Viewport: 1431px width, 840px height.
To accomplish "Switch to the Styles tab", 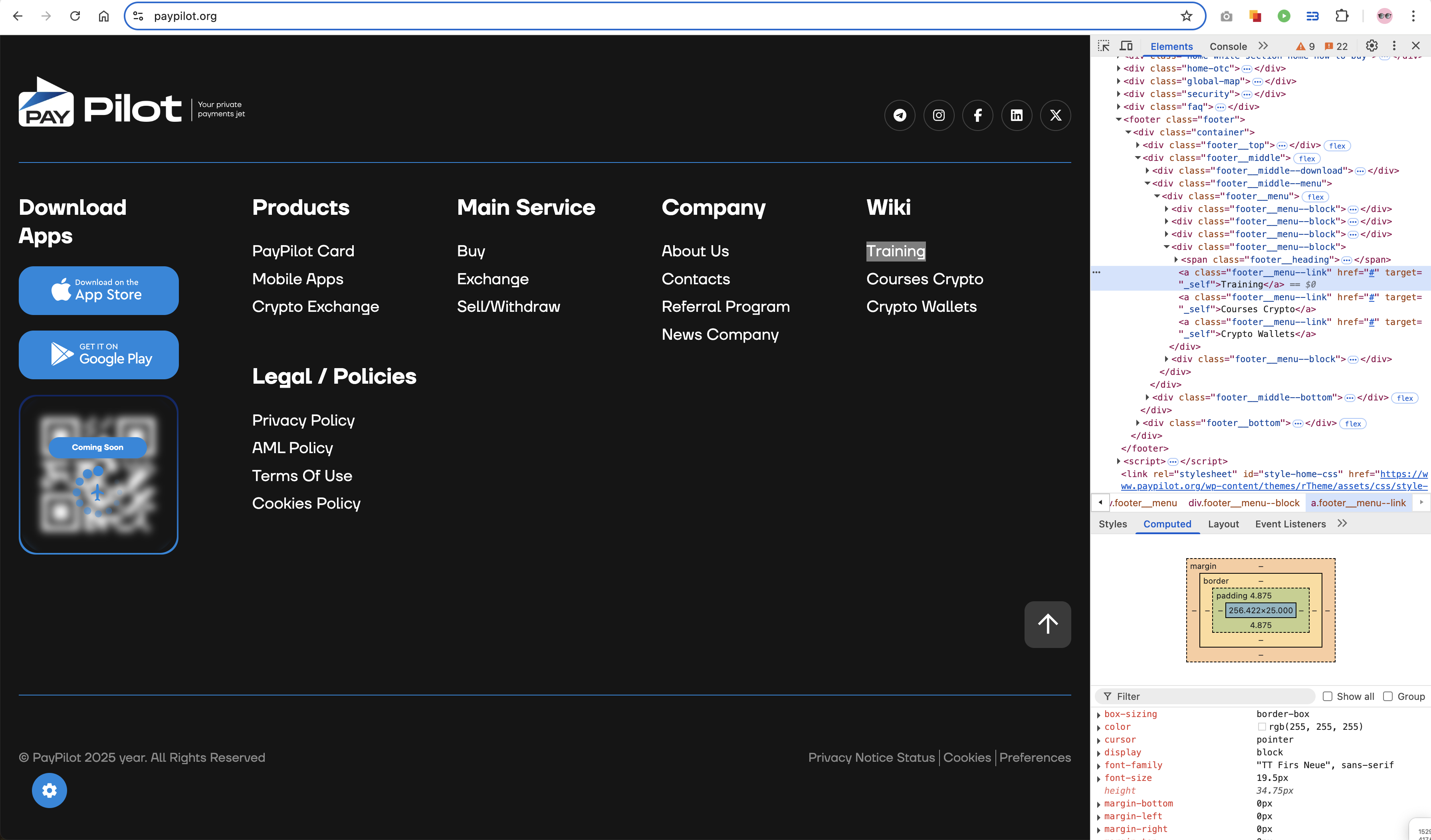I will point(1112,524).
